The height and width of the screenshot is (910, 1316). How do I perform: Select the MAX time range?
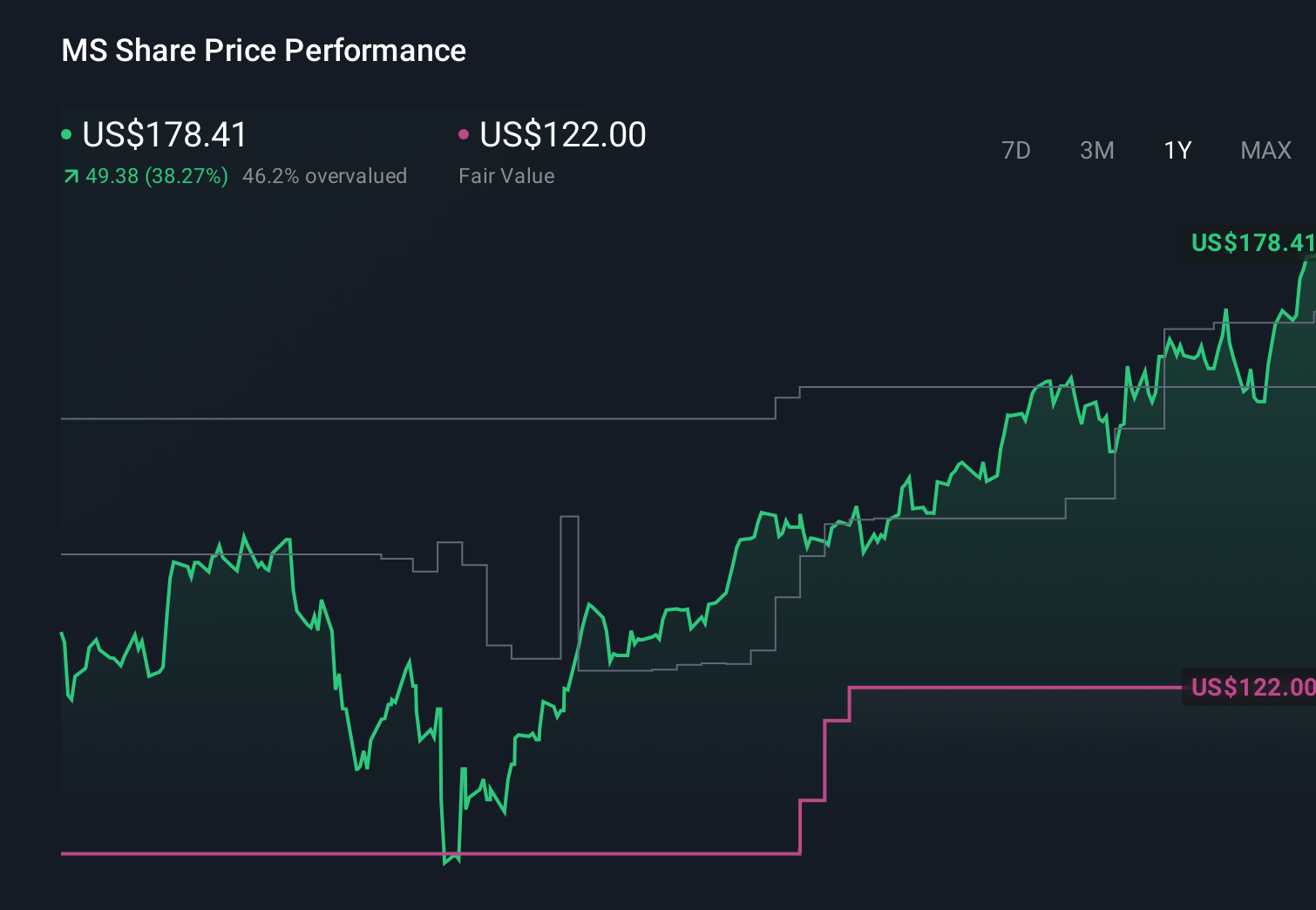1265,150
